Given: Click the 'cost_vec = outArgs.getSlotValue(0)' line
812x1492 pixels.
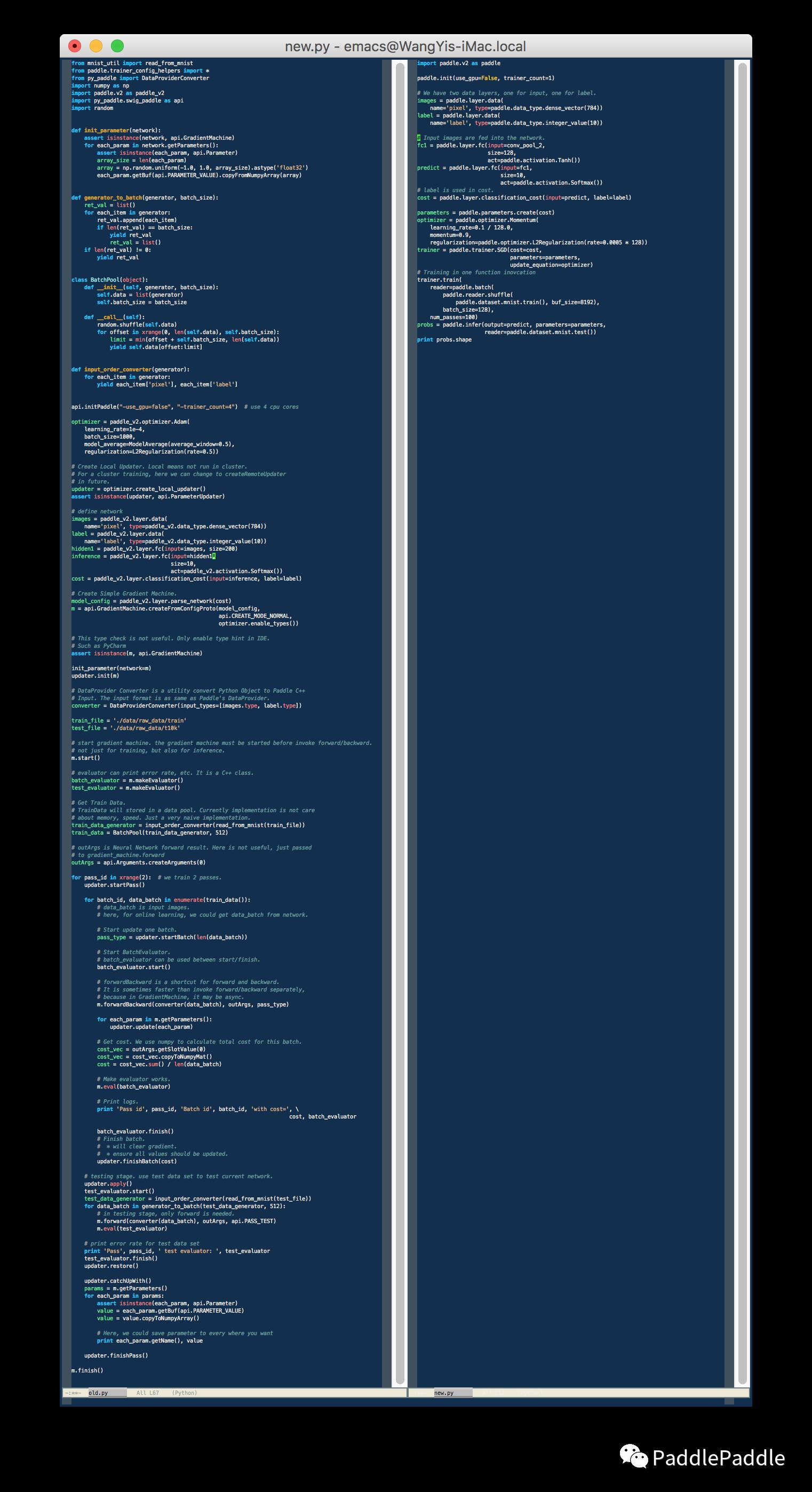Looking at the screenshot, I should 151,1049.
